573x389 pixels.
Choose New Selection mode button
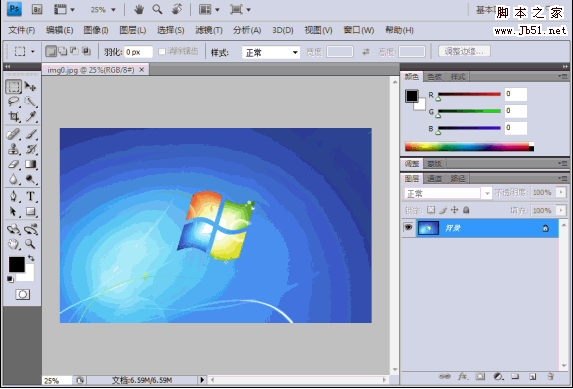[51, 51]
